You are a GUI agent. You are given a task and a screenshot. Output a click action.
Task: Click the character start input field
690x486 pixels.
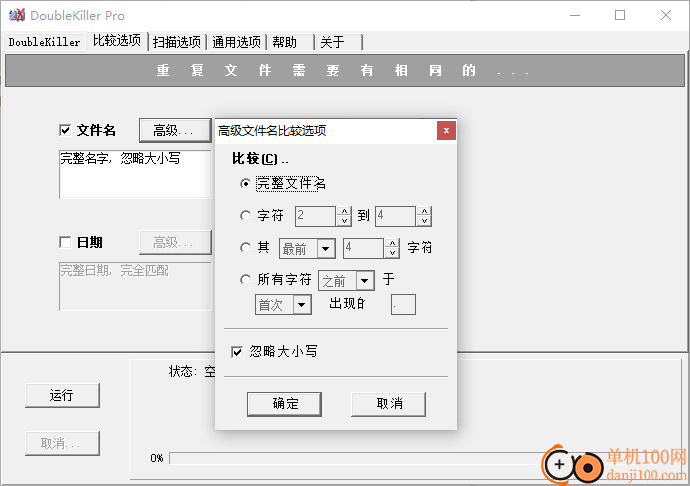coord(316,216)
